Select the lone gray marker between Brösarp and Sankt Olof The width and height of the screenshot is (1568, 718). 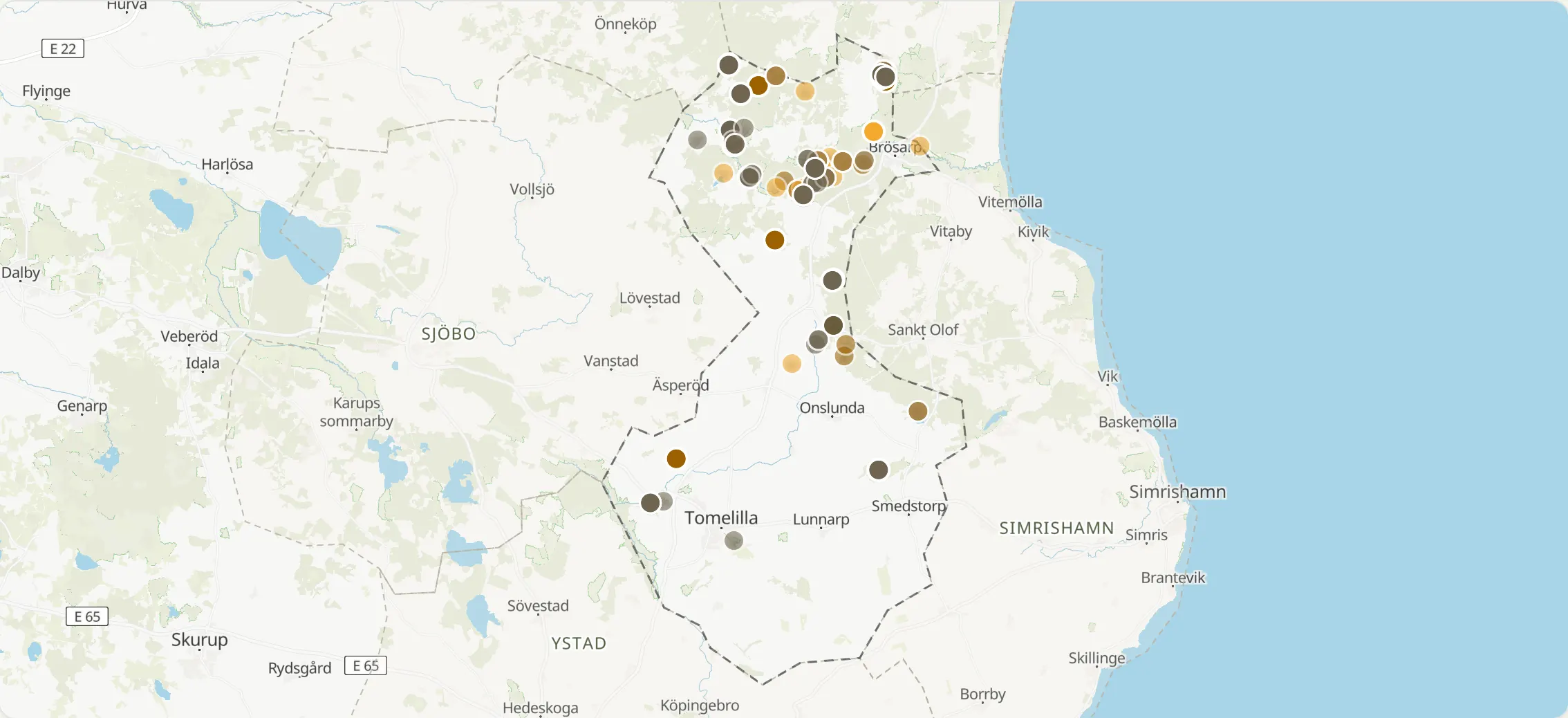pos(832,280)
